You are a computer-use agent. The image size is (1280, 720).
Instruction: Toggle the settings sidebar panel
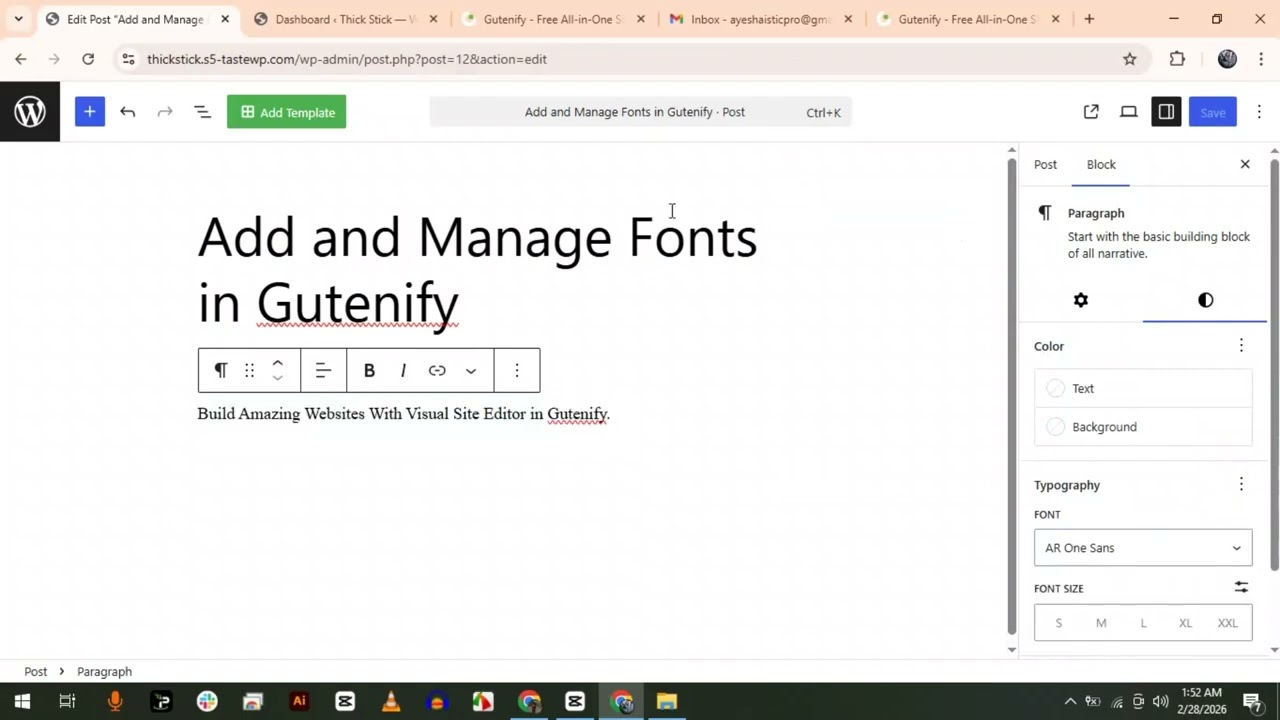coord(1166,112)
